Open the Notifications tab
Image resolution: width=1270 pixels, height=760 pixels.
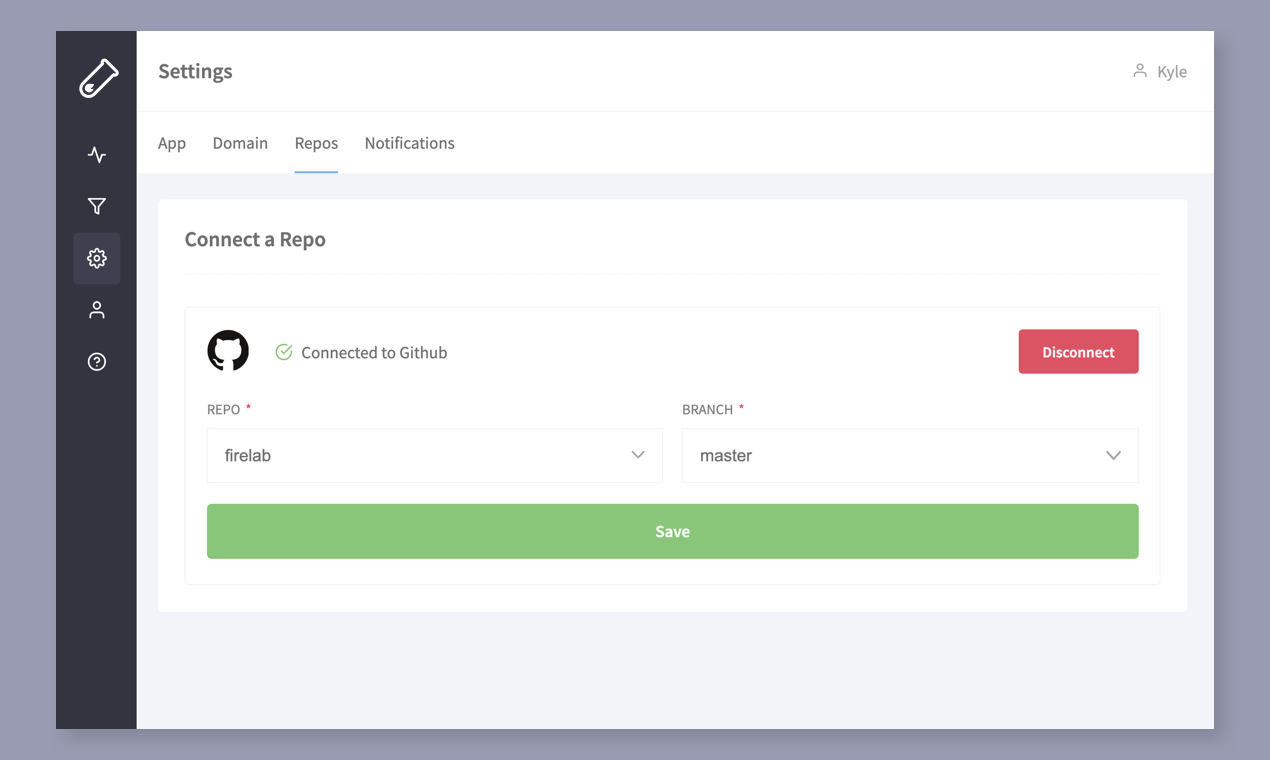pos(410,143)
